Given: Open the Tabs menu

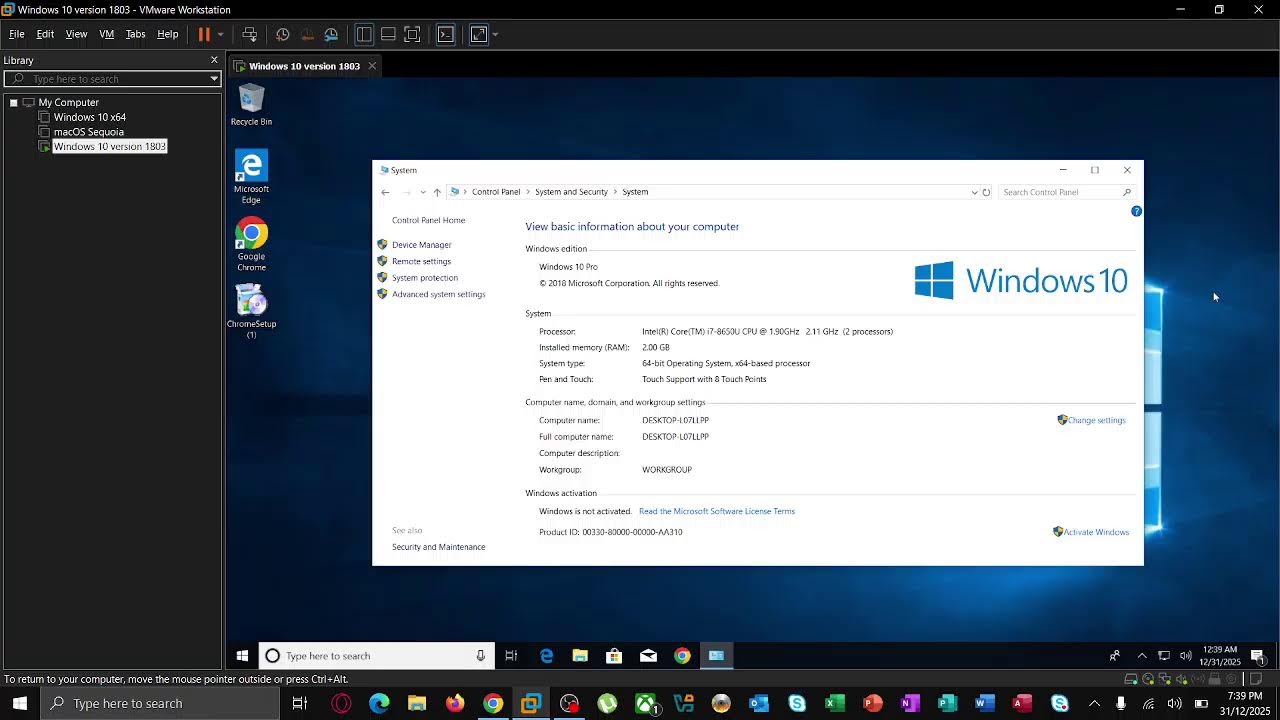Looking at the screenshot, I should click(135, 34).
